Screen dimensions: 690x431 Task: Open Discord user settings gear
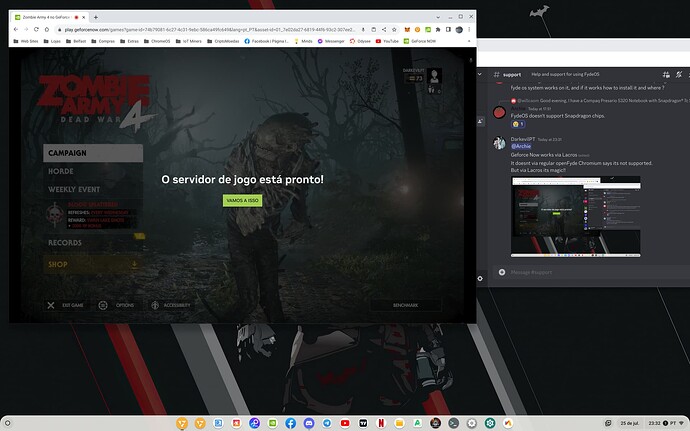(x=480, y=278)
